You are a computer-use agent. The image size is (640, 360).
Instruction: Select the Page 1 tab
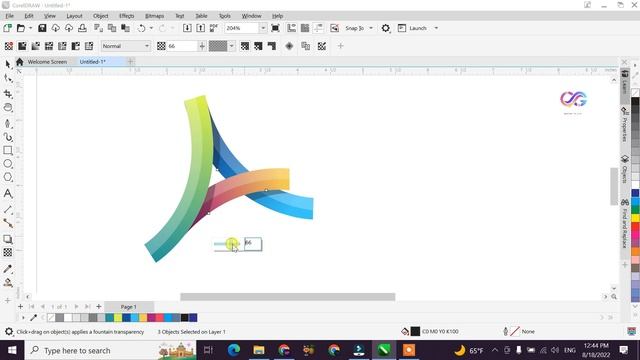pos(129,307)
